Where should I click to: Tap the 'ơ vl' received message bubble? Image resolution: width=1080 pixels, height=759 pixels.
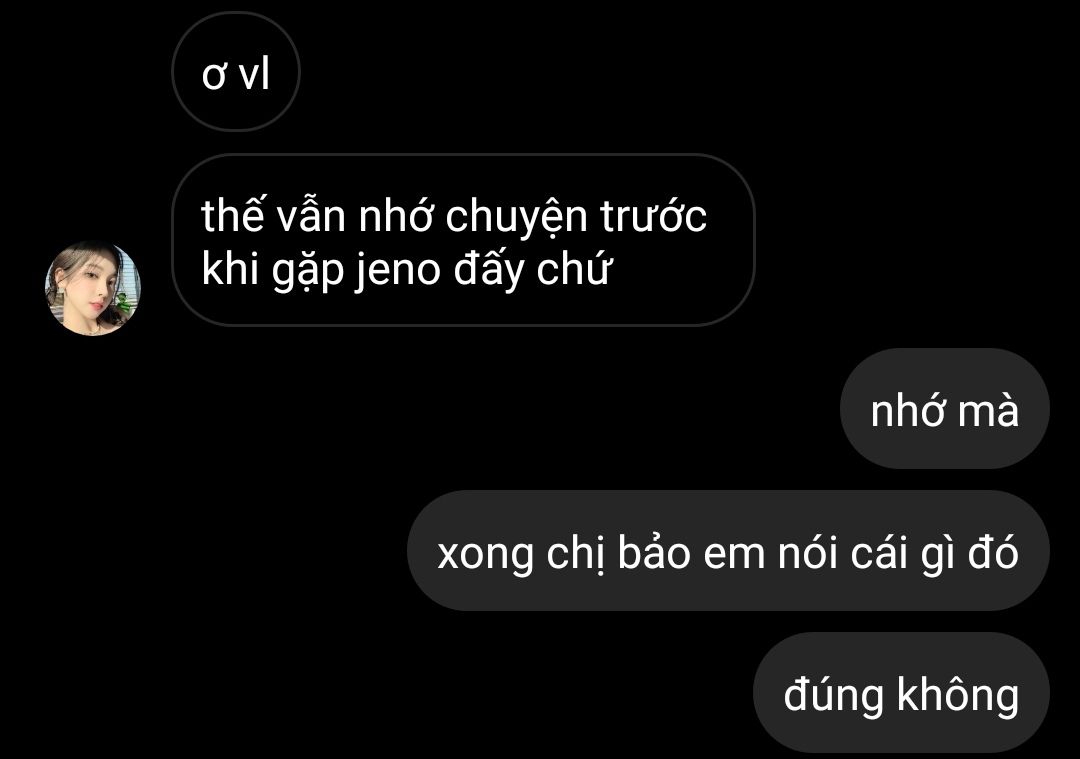(x=236, y=72)
